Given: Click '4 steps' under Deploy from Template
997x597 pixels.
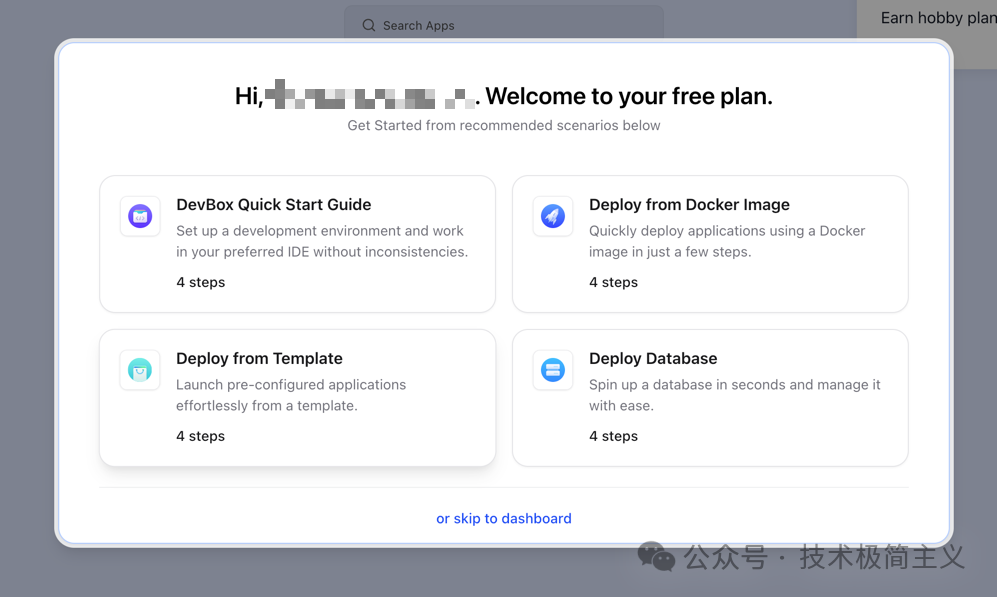Looking at the screenshot, I should [200, 436].
